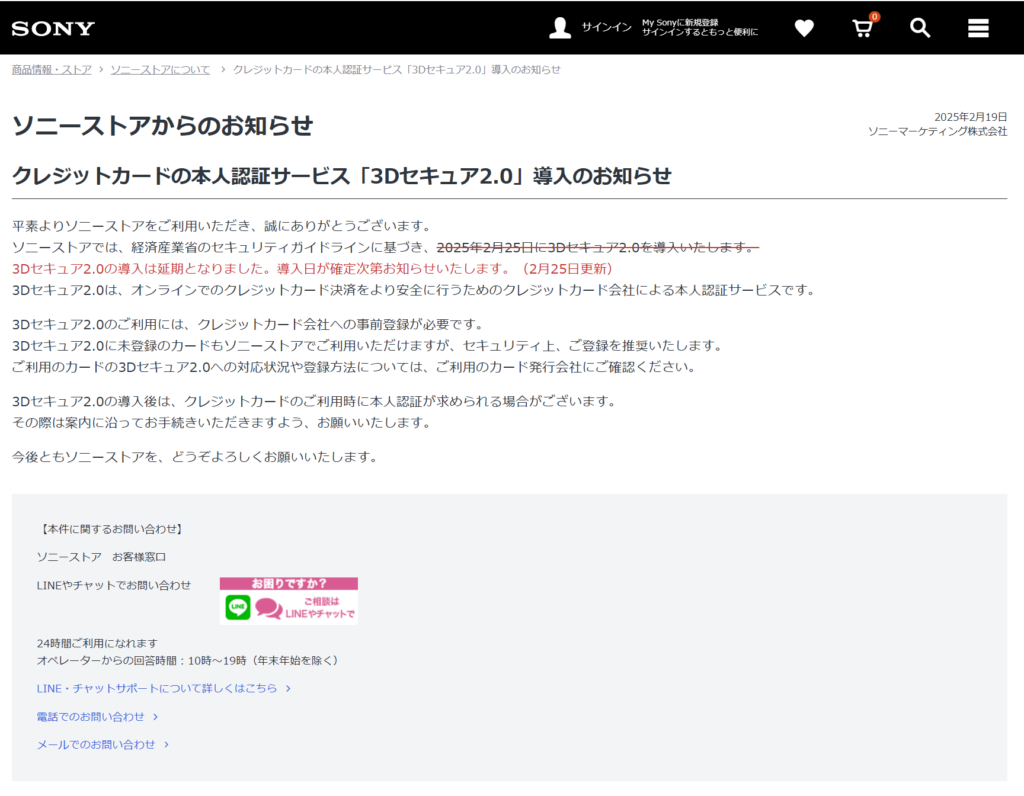1024x796 pixels.
Task: Open the search magnifier icon
Action: [919, 28]
